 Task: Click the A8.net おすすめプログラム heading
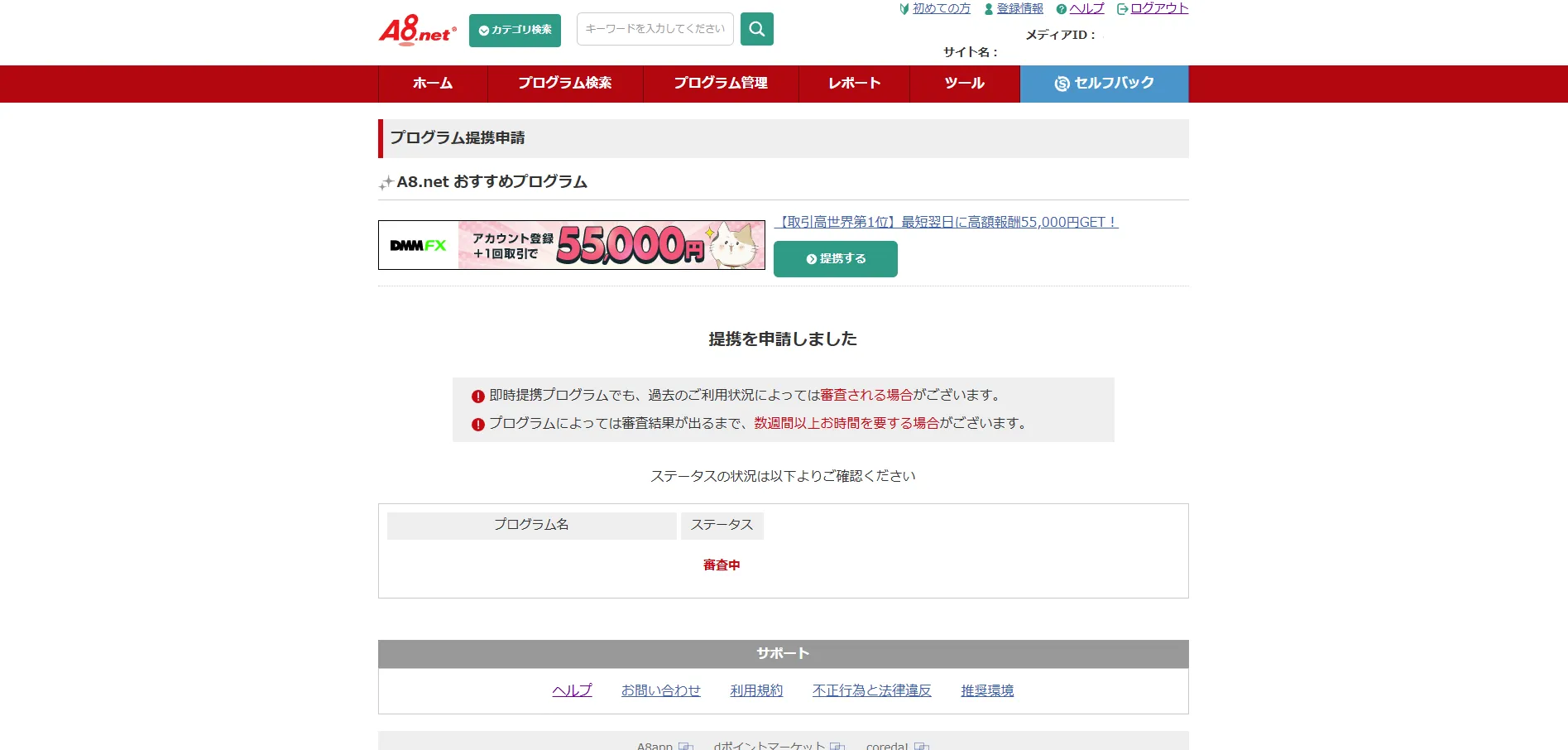[x=491, y=182]
